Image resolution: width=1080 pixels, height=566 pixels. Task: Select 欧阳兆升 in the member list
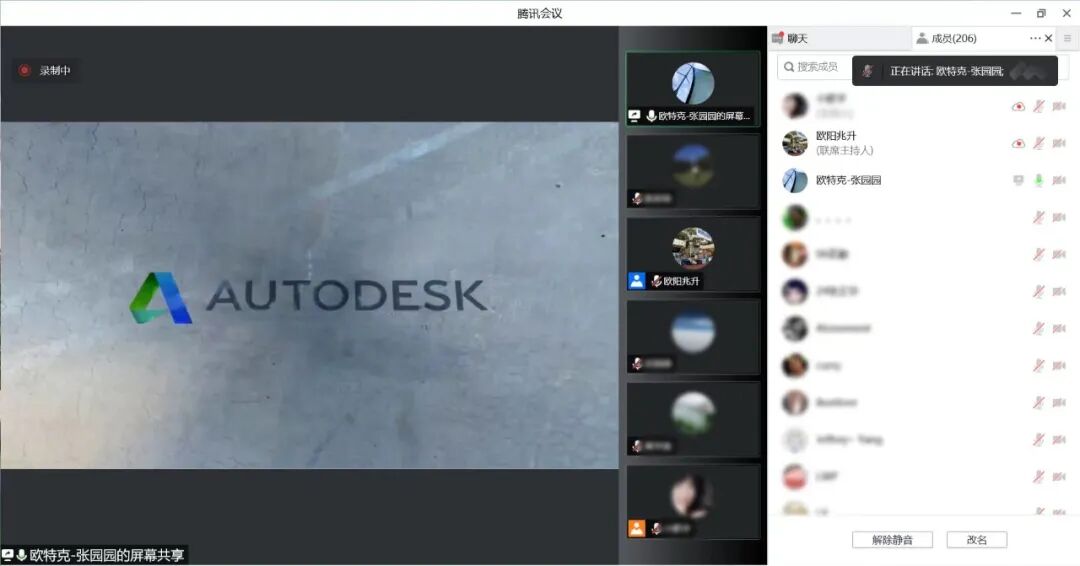point(924,143)
